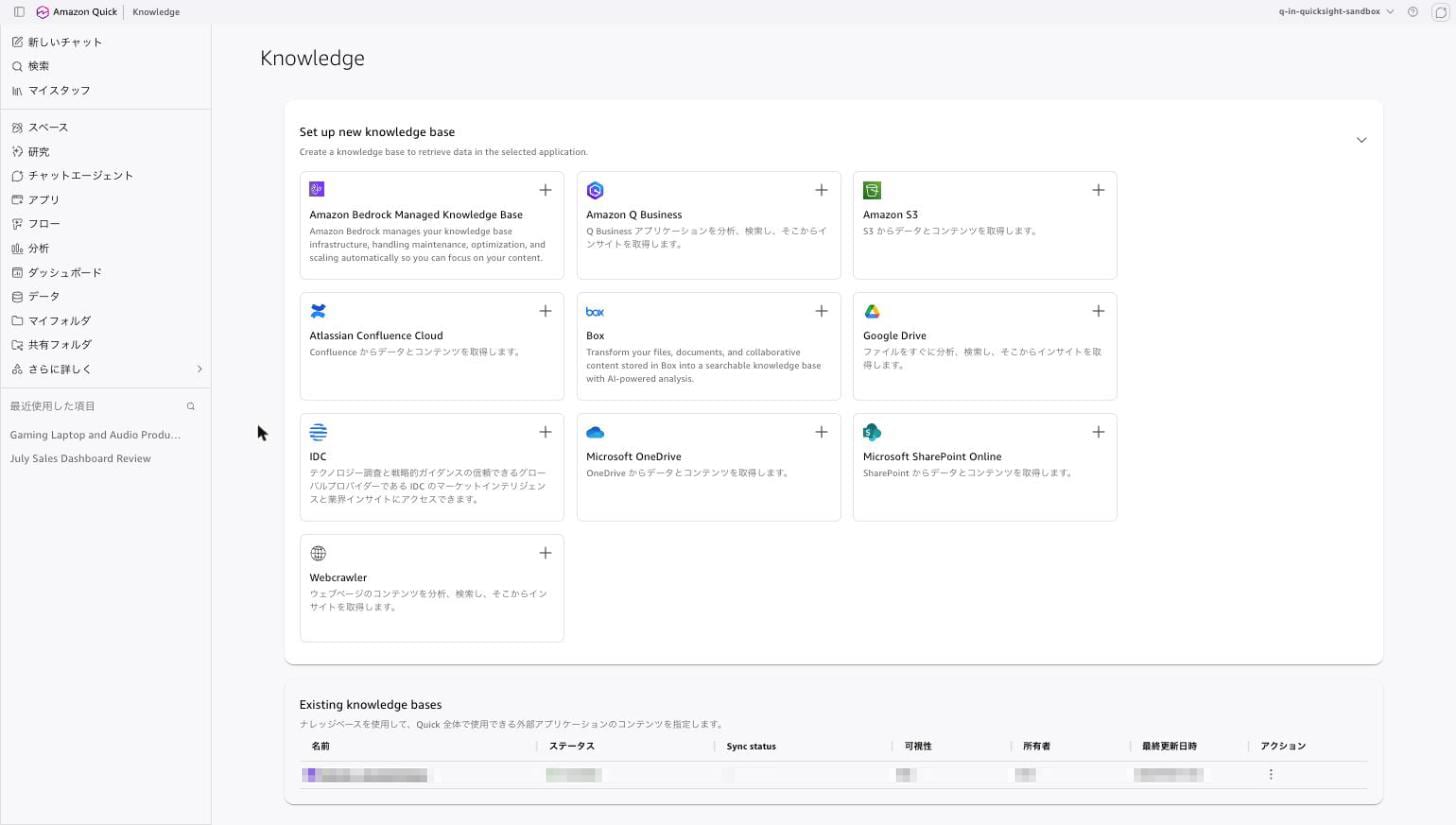
Task: Click the 最近使用した項目 label
Action: click(52, 406)
